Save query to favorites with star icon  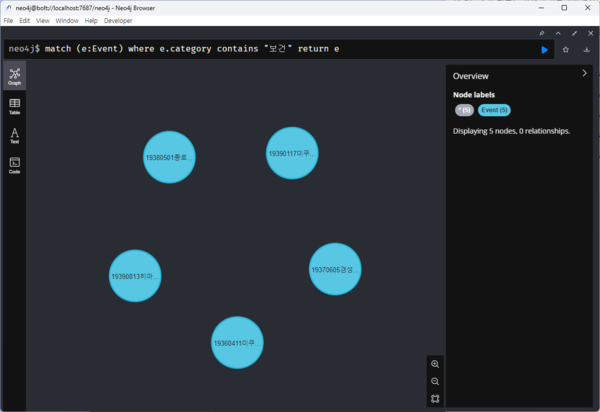pos(566,49)
